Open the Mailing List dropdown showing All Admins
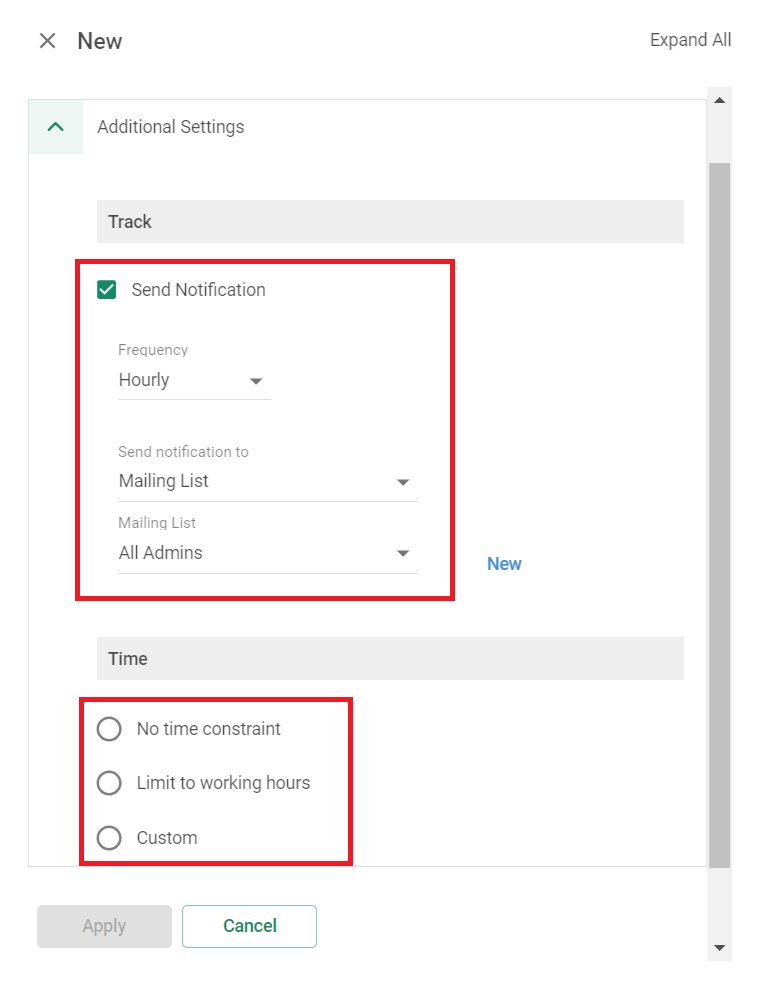Viewport: 764px width, 981px height. [268, 553]
